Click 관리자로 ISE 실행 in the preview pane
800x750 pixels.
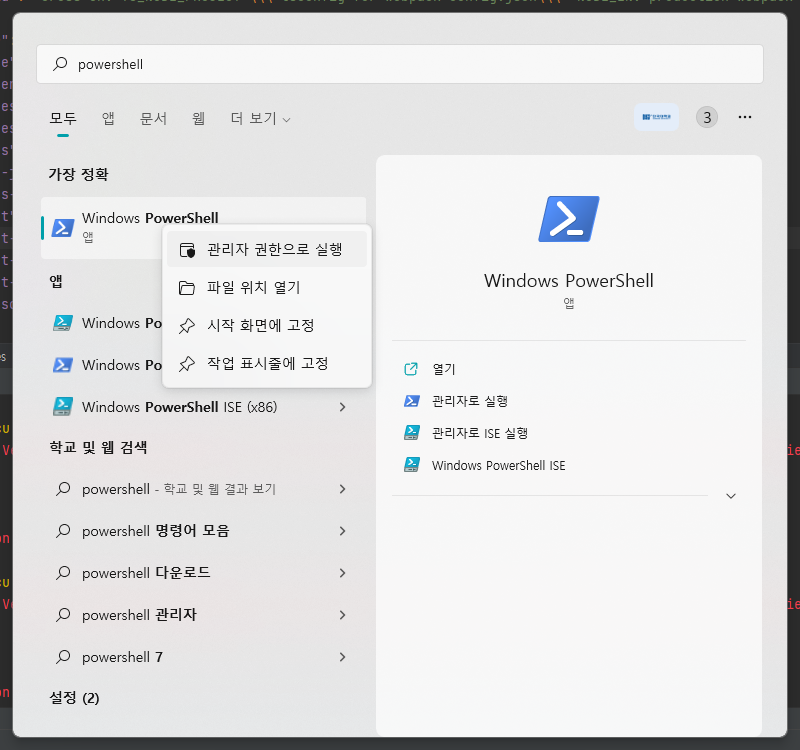[x=480, y=433]
